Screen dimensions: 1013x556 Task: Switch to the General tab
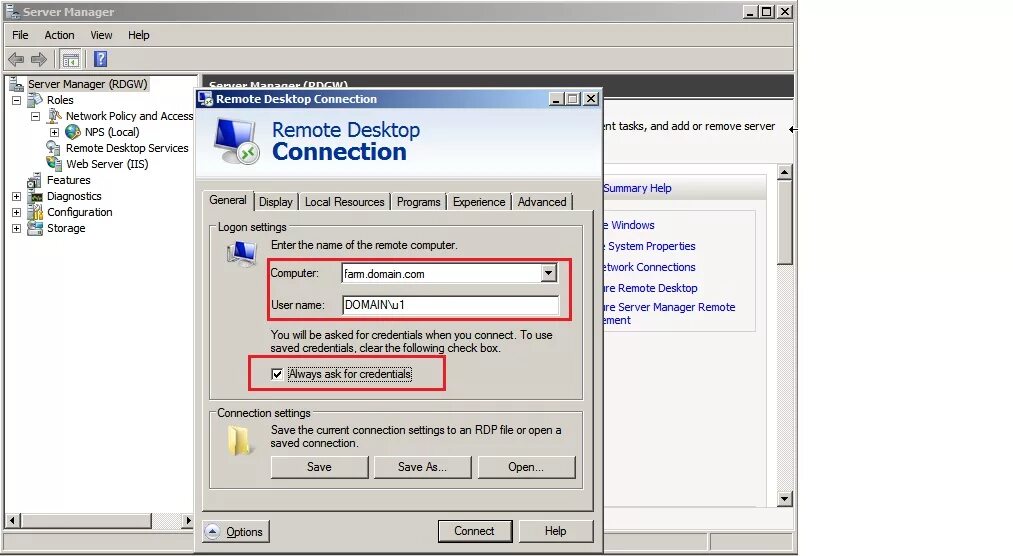[227, 200]
